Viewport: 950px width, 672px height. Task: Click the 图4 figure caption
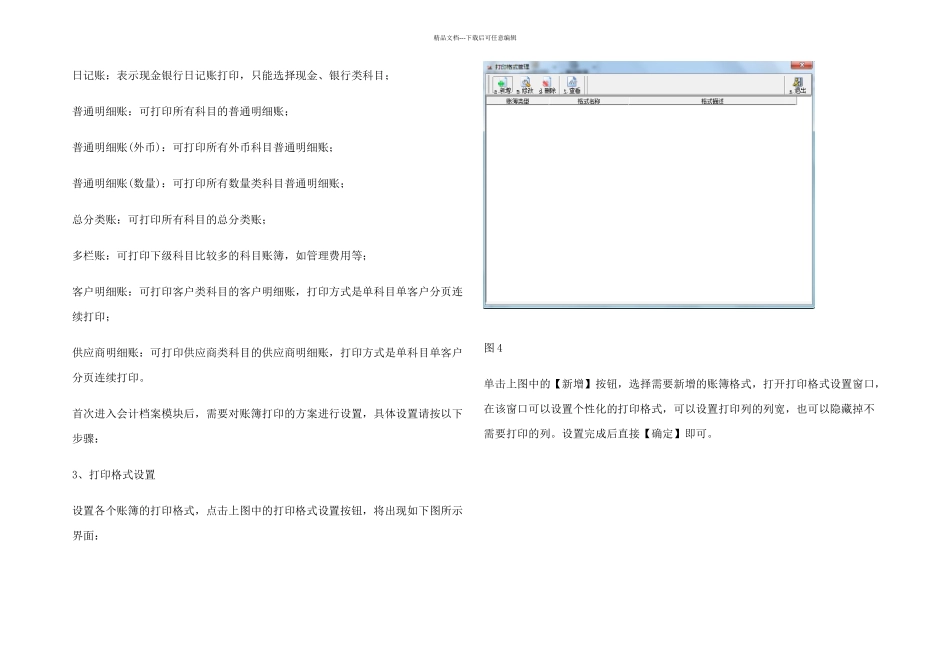[493, 348]
